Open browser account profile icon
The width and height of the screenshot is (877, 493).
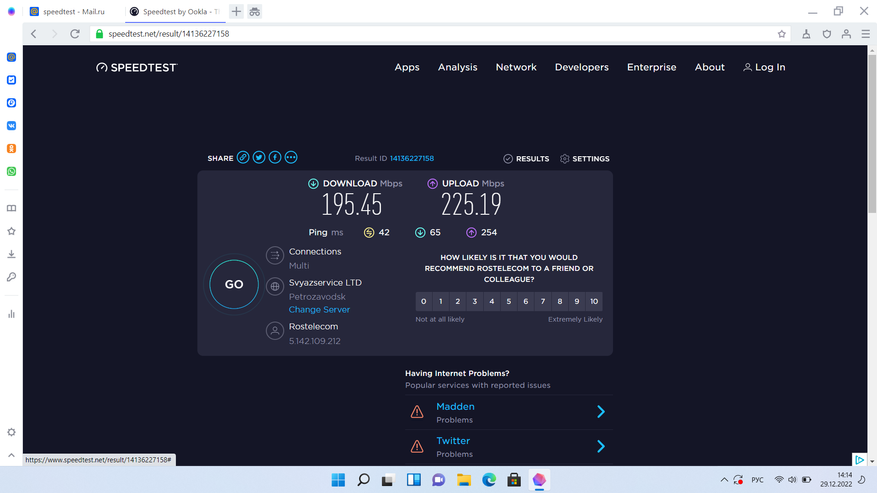click(846, 34)
